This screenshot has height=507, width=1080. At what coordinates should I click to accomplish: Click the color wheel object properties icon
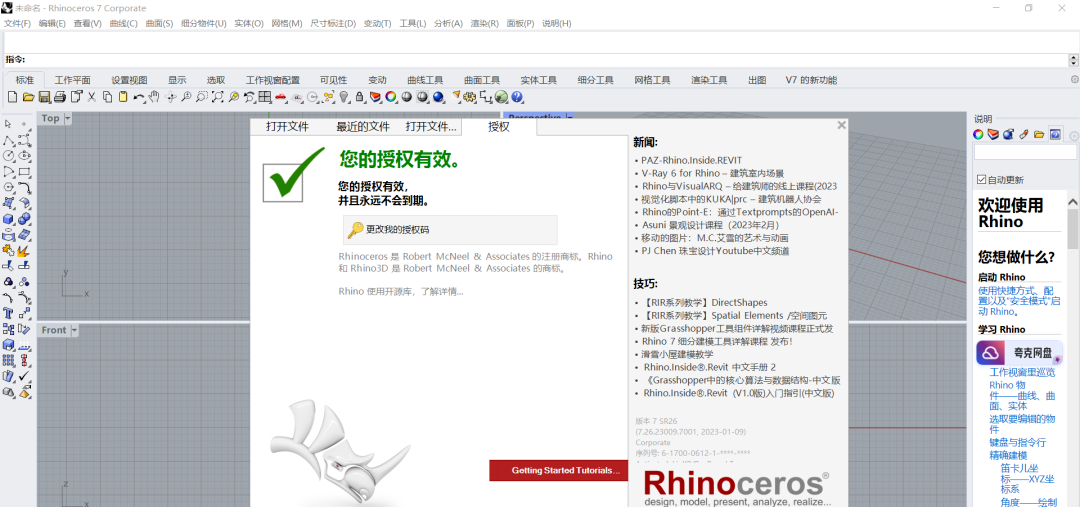click(391, 97)
